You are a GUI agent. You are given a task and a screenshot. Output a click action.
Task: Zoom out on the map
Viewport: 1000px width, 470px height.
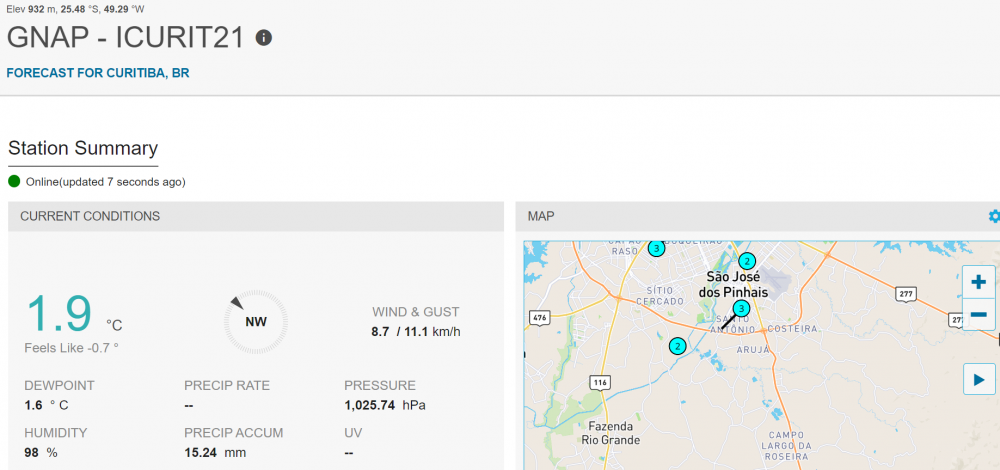pyautogui.click(x=978, y=315)
